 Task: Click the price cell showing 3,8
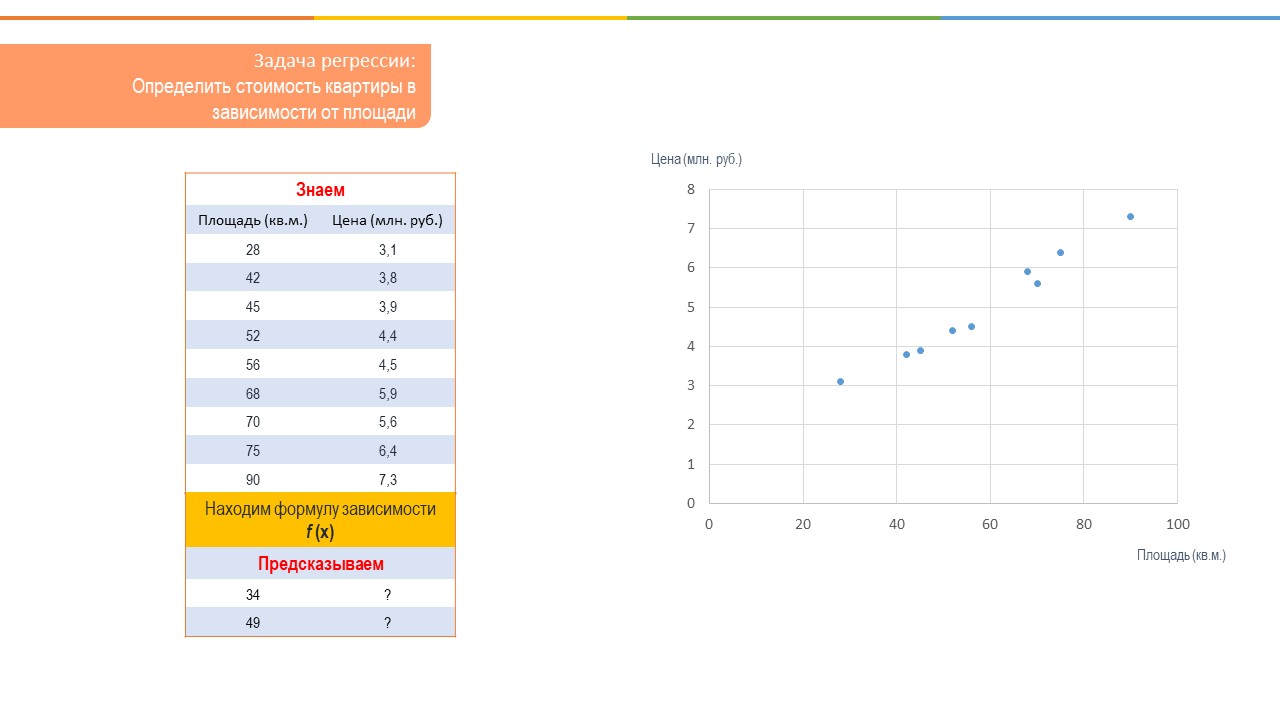387,279
